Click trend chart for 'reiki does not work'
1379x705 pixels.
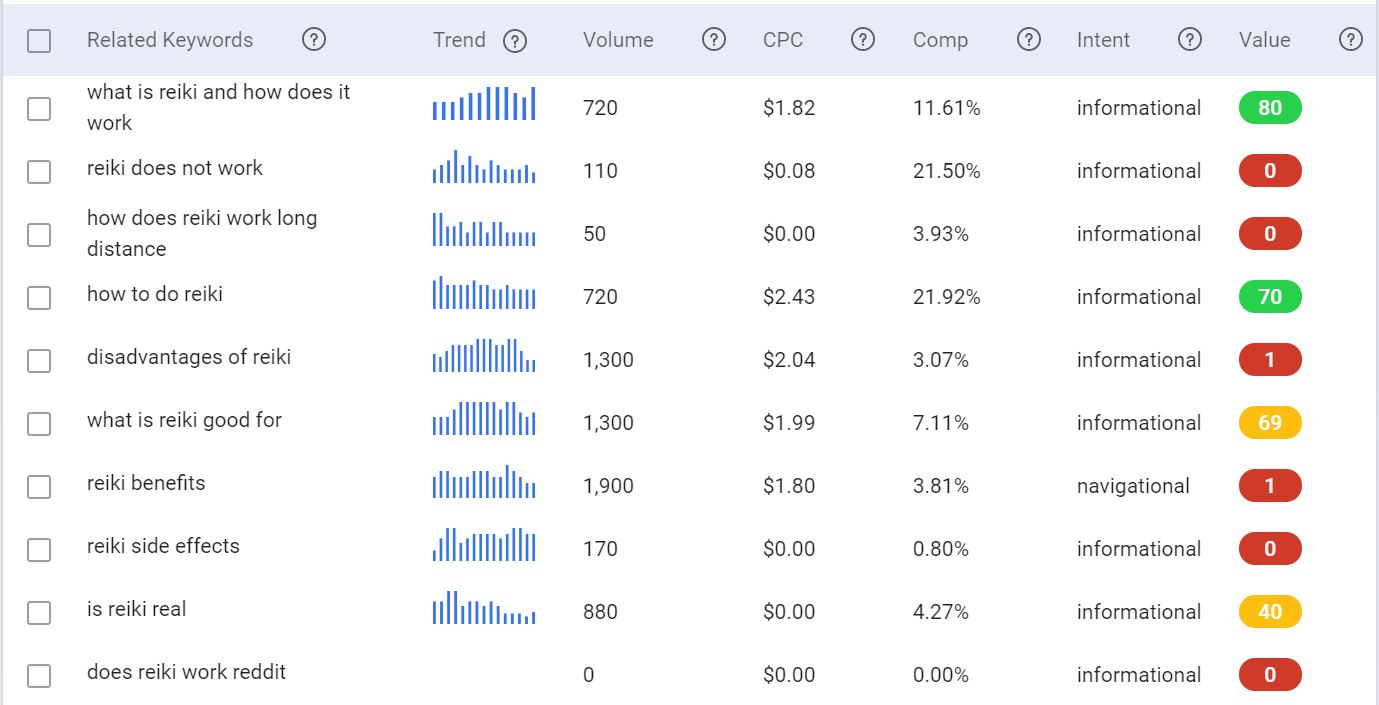pyautogui.click(x=484, y=166)
